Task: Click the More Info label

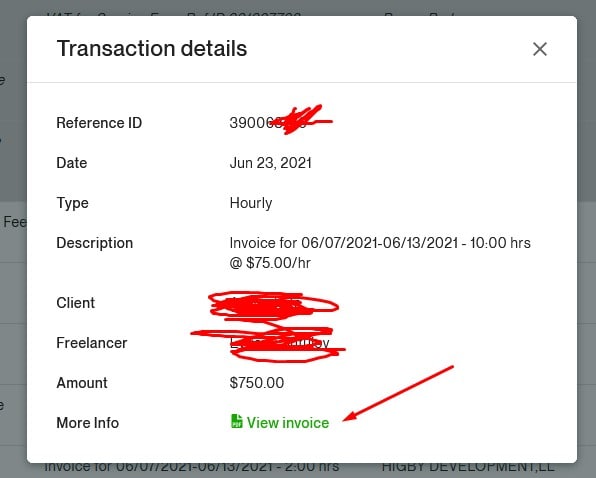Action: 87,423
